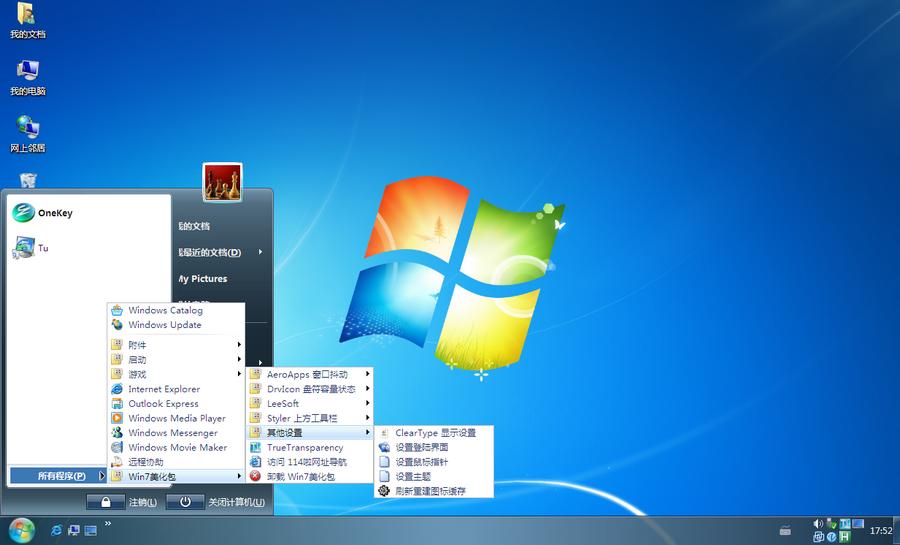This screenshot has width=900, height=545.
Task: Click the TrueTransparency icon
Action: click(255, 447)
